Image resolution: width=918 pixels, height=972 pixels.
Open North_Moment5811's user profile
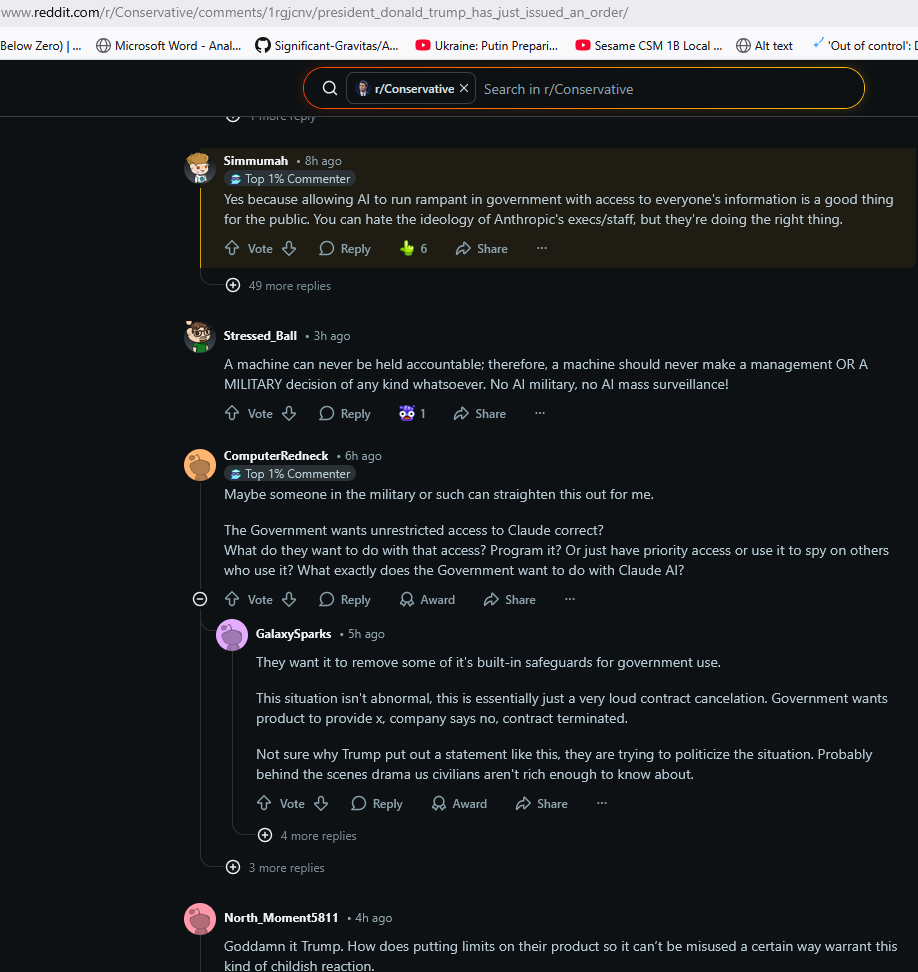click(x=281, y=918)
